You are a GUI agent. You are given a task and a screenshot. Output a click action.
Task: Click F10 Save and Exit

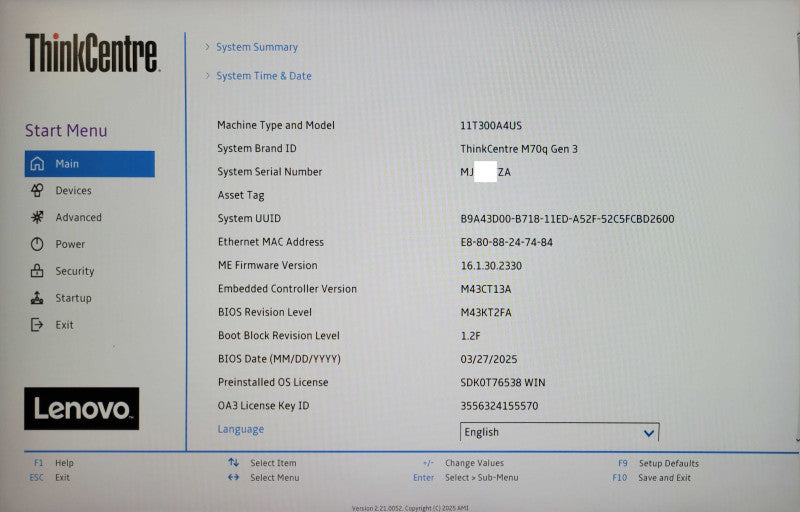(x=652, y=478)
